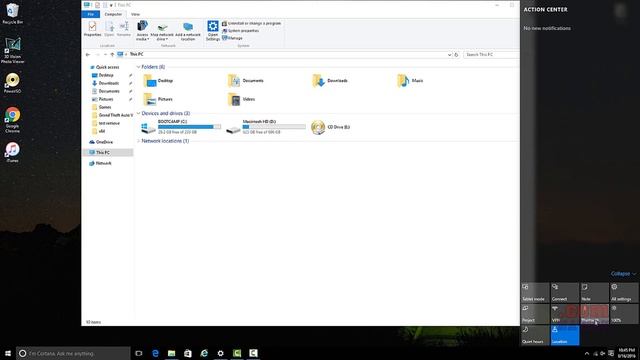Open the Settings gear on taskbar
This screenshot has height=360, width=640.
220,353
